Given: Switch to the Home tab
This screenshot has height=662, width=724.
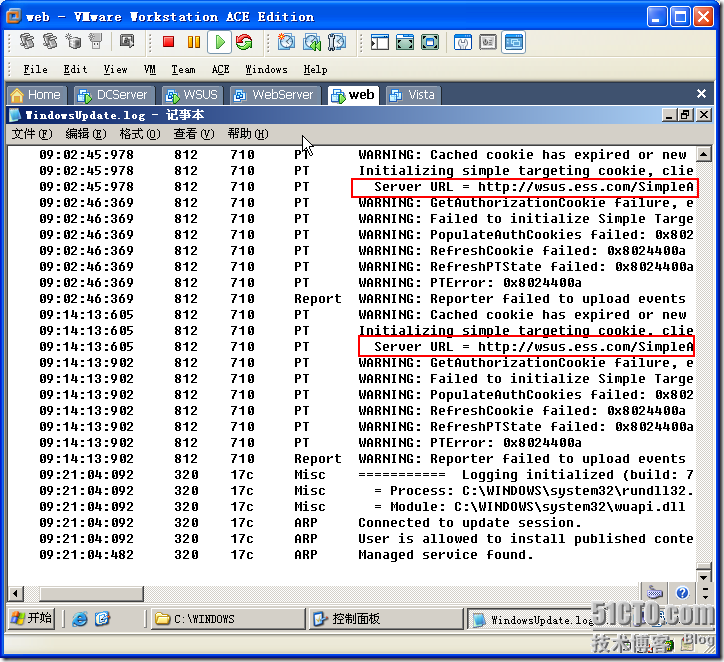Looking at the screenshot, I should coord(36,96).
